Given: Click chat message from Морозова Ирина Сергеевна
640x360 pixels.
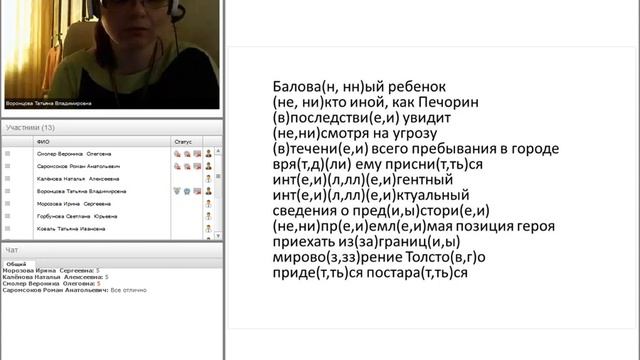Looking at the screenshot, I should pos(51,271).
